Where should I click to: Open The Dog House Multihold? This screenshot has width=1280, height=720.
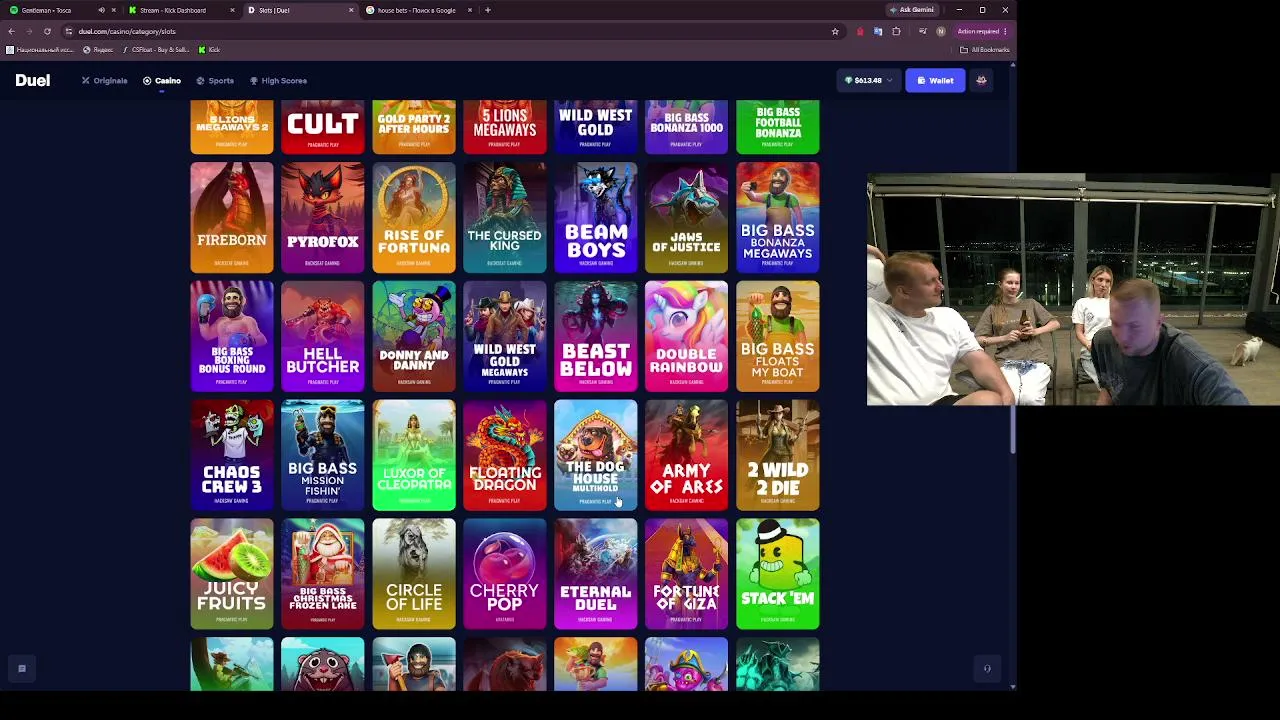[596, 455]
